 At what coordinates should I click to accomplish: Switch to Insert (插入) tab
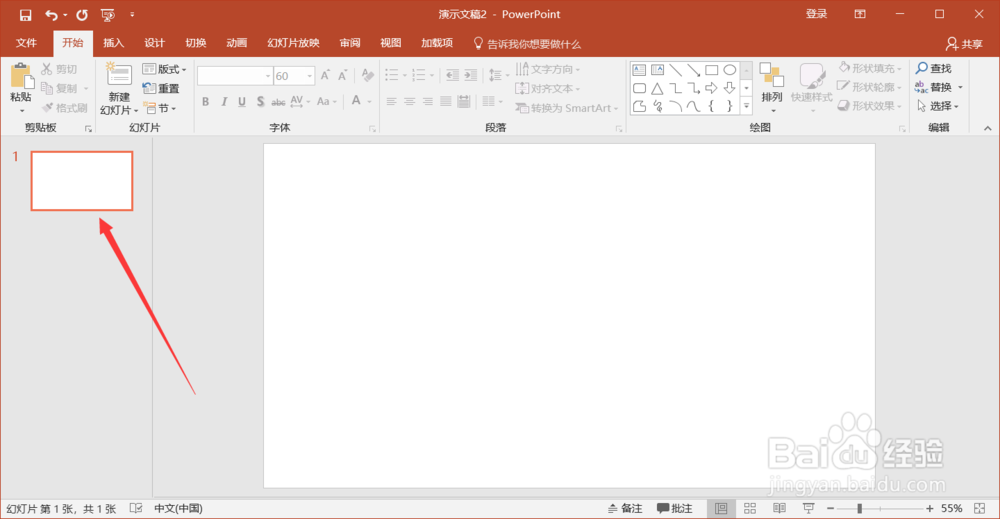coord(114,43)
